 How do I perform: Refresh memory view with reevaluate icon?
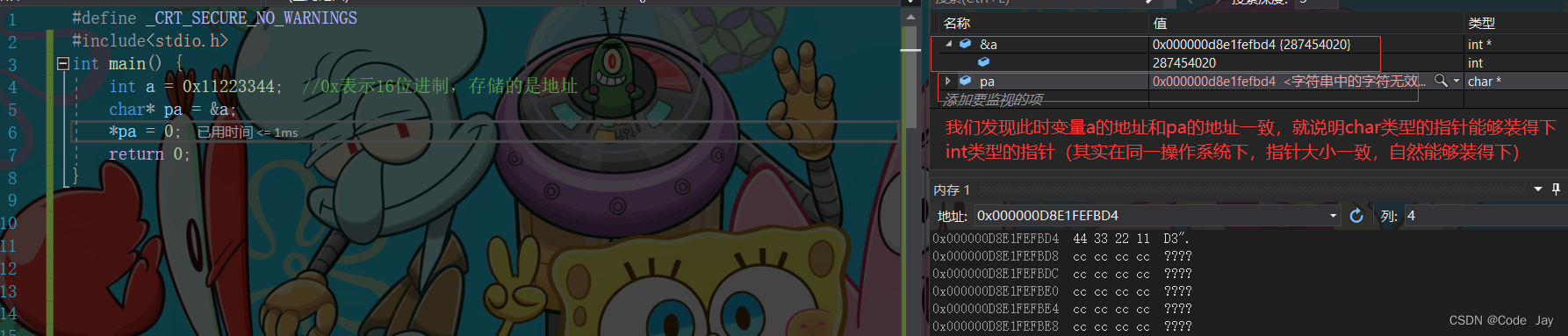[1356, 216]
